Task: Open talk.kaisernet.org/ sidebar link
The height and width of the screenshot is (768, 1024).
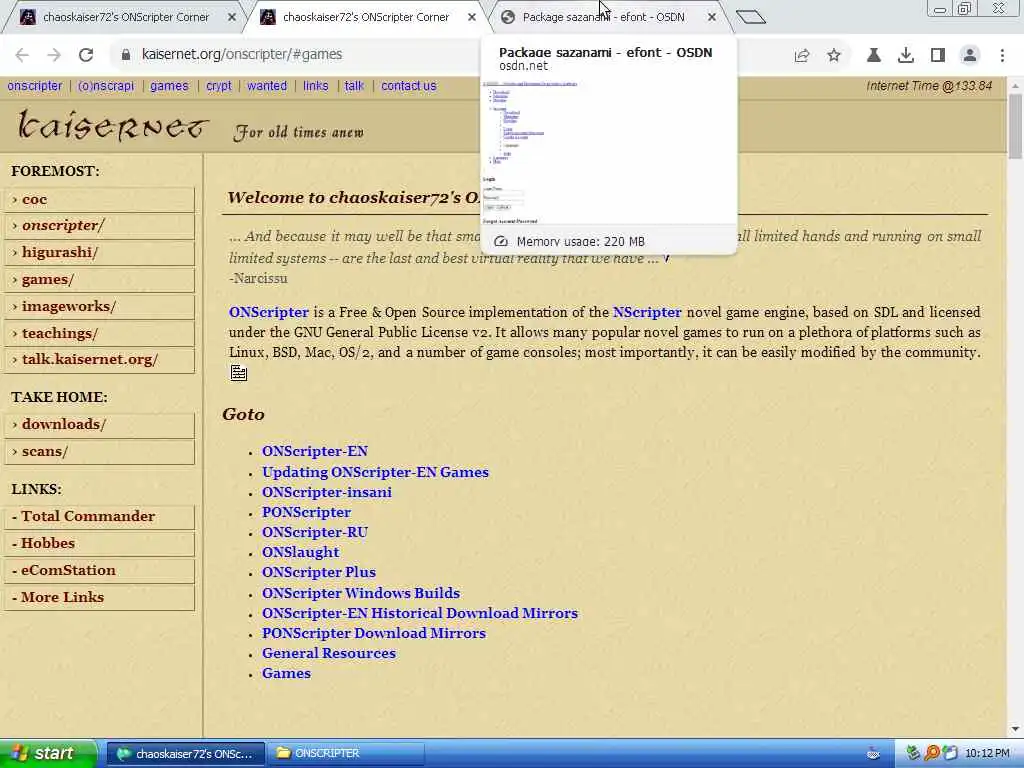Action: click(x=99, y=360)
